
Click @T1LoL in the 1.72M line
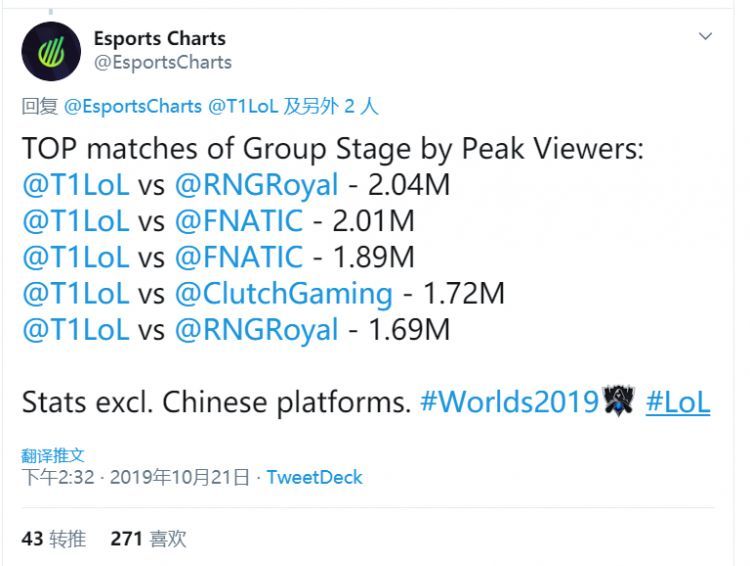(76, 294)
